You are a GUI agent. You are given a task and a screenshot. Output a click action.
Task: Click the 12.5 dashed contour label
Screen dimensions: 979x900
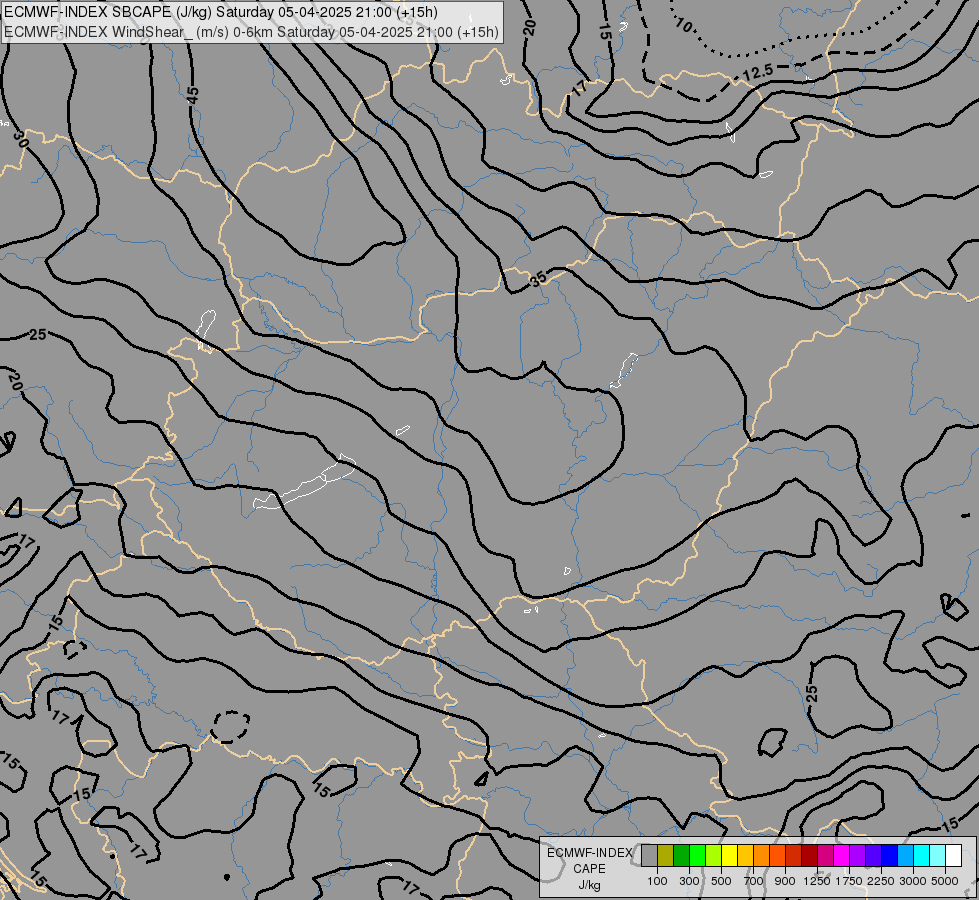(x=758, y=72)
